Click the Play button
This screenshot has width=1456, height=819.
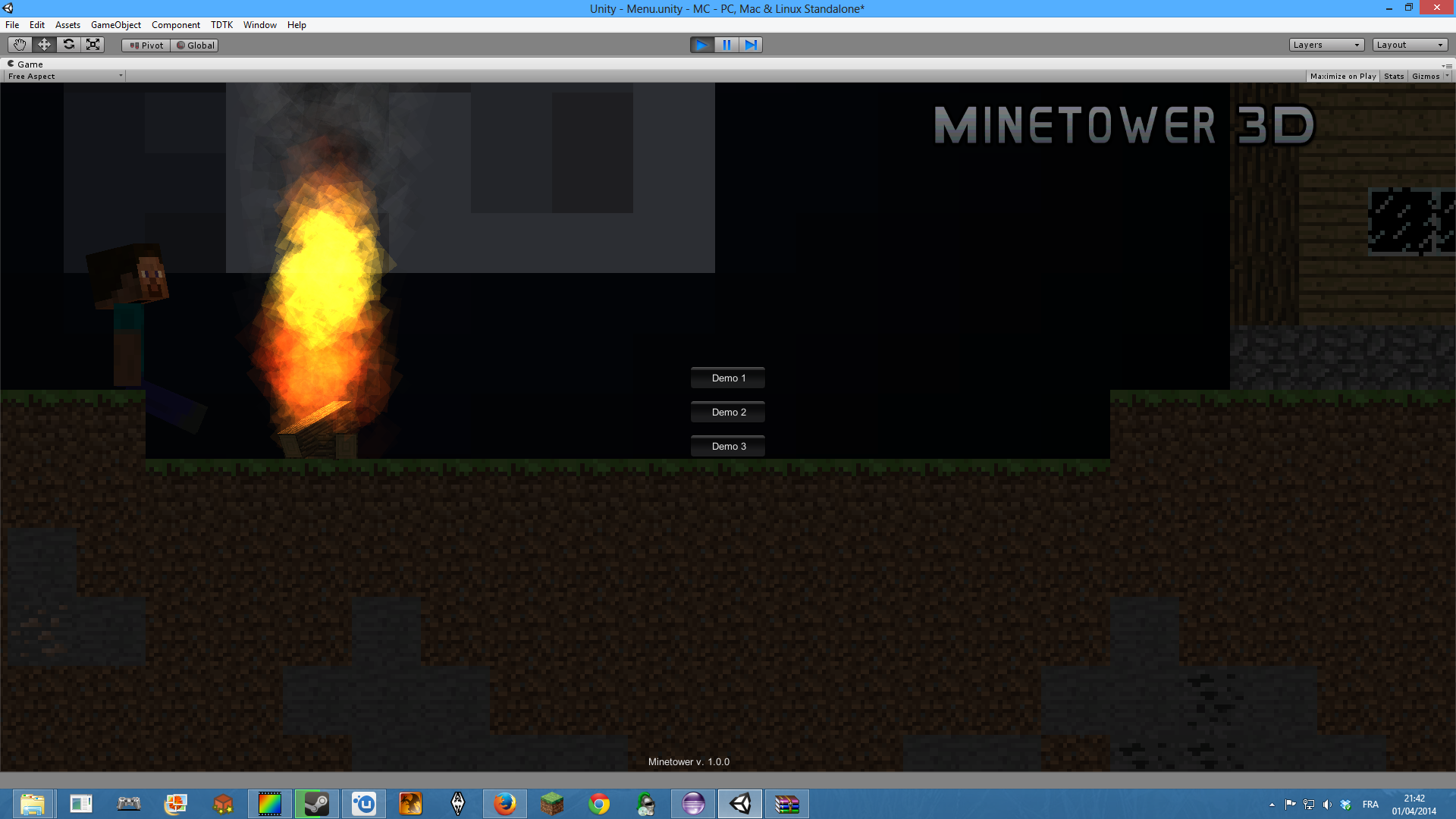[701, 45]
